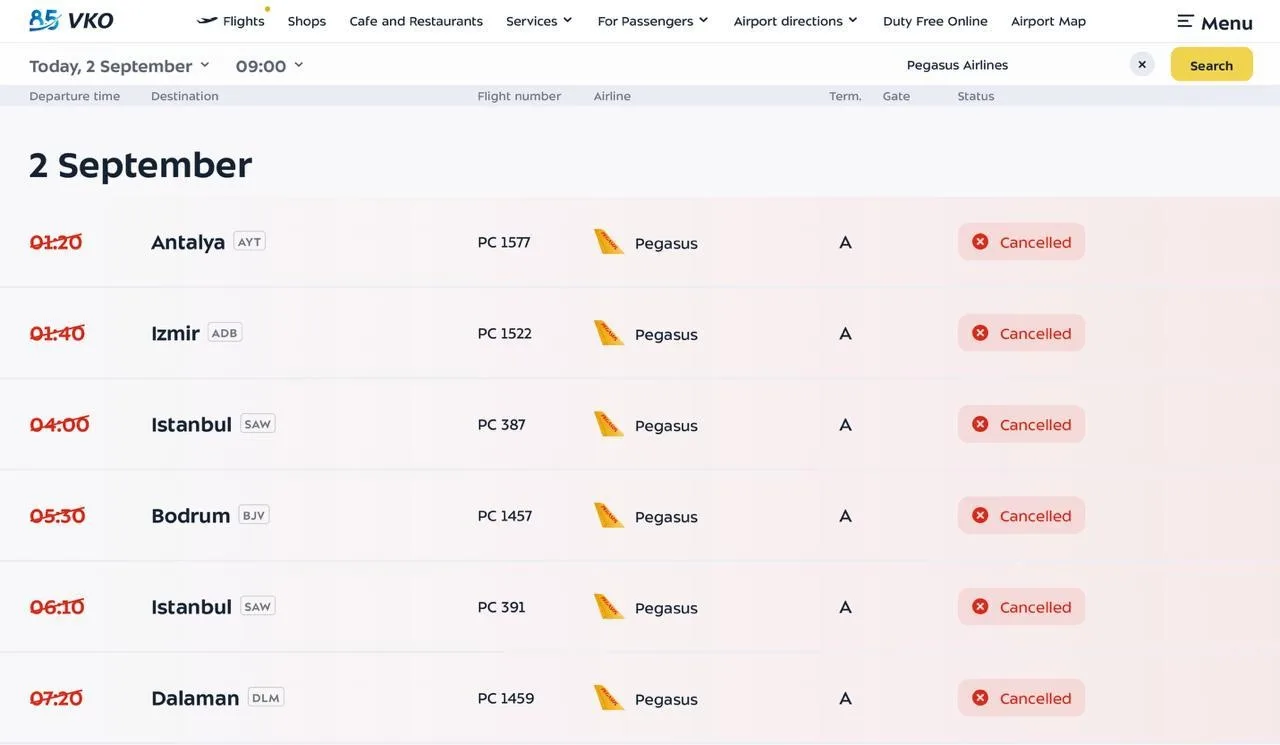Click Cancelled status for PC 387
This screenshot has width=1280, height=745.
(1021, 424)
